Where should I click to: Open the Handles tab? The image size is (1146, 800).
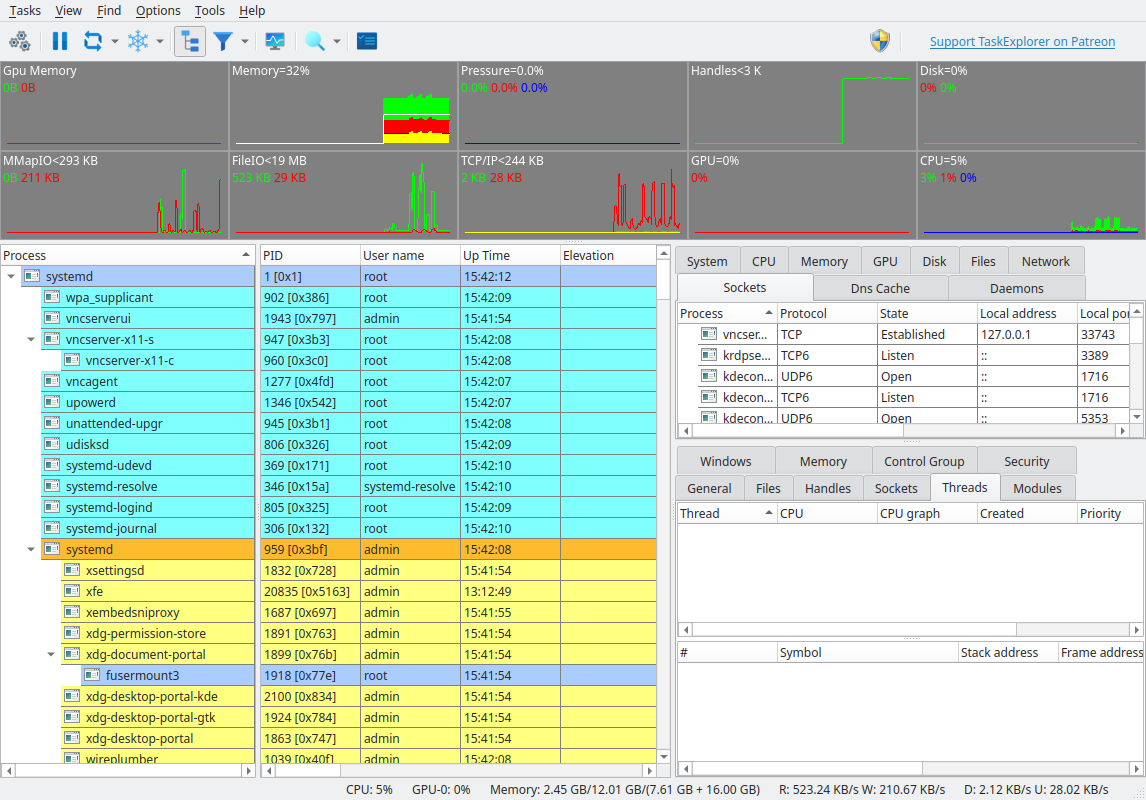[827, 488]
